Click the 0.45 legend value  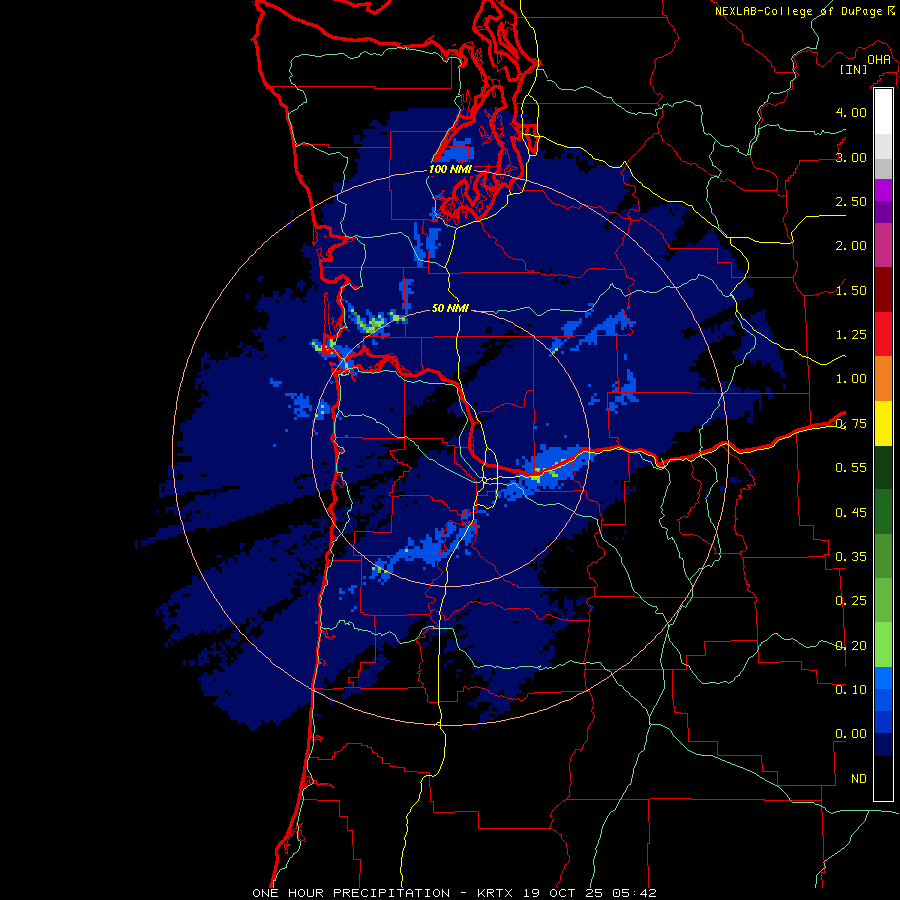click(x=851, y=513)
